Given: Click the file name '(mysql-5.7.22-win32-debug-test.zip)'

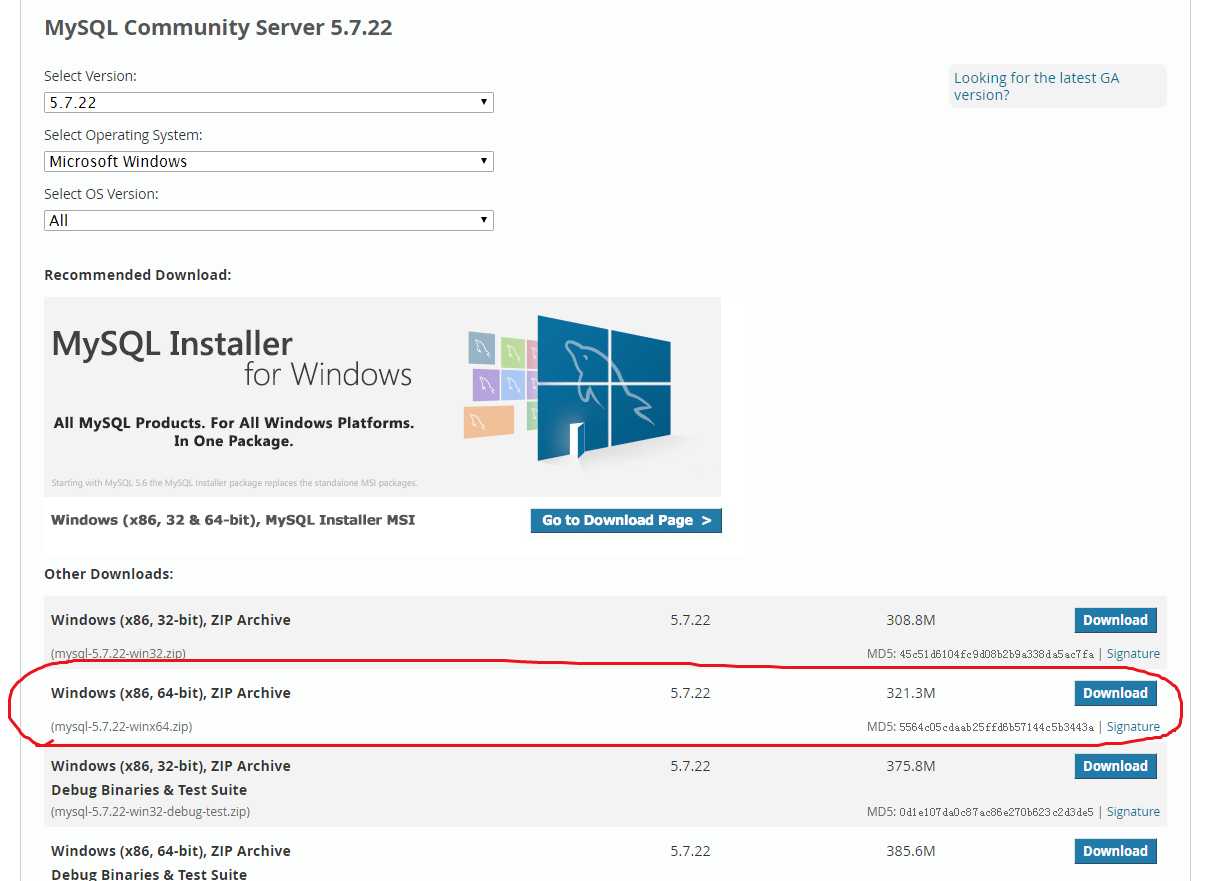Looking at the screenshot, I should pyautogui.click(x=150, y=812).
